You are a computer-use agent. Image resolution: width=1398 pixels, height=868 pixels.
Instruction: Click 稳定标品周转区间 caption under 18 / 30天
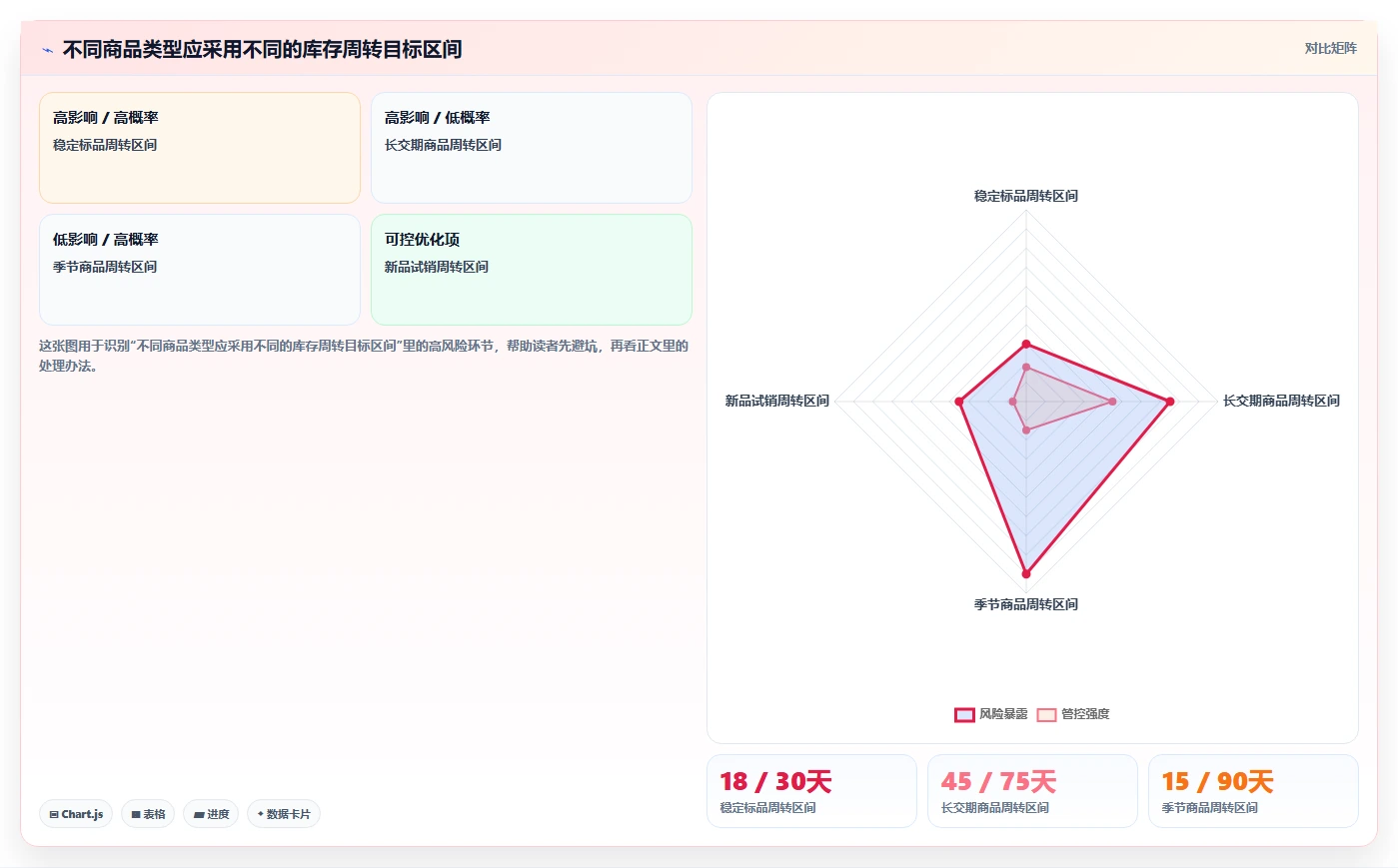(767, 808)
